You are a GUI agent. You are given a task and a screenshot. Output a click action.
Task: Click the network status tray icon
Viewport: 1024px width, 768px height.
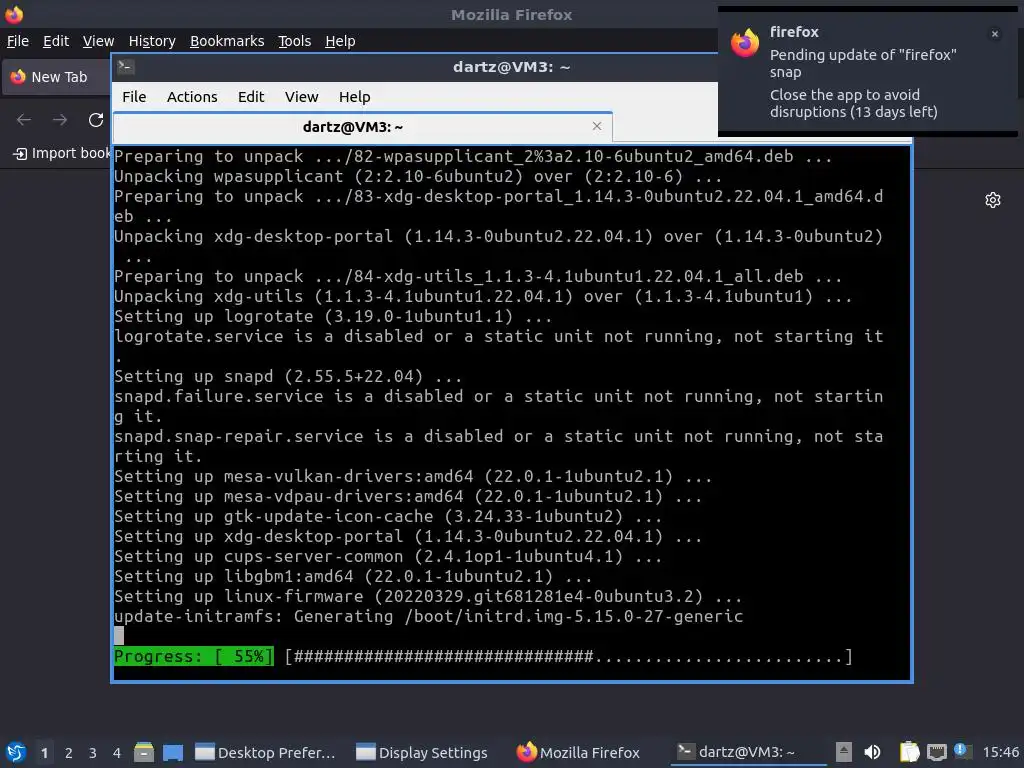(x=937, y=752)
